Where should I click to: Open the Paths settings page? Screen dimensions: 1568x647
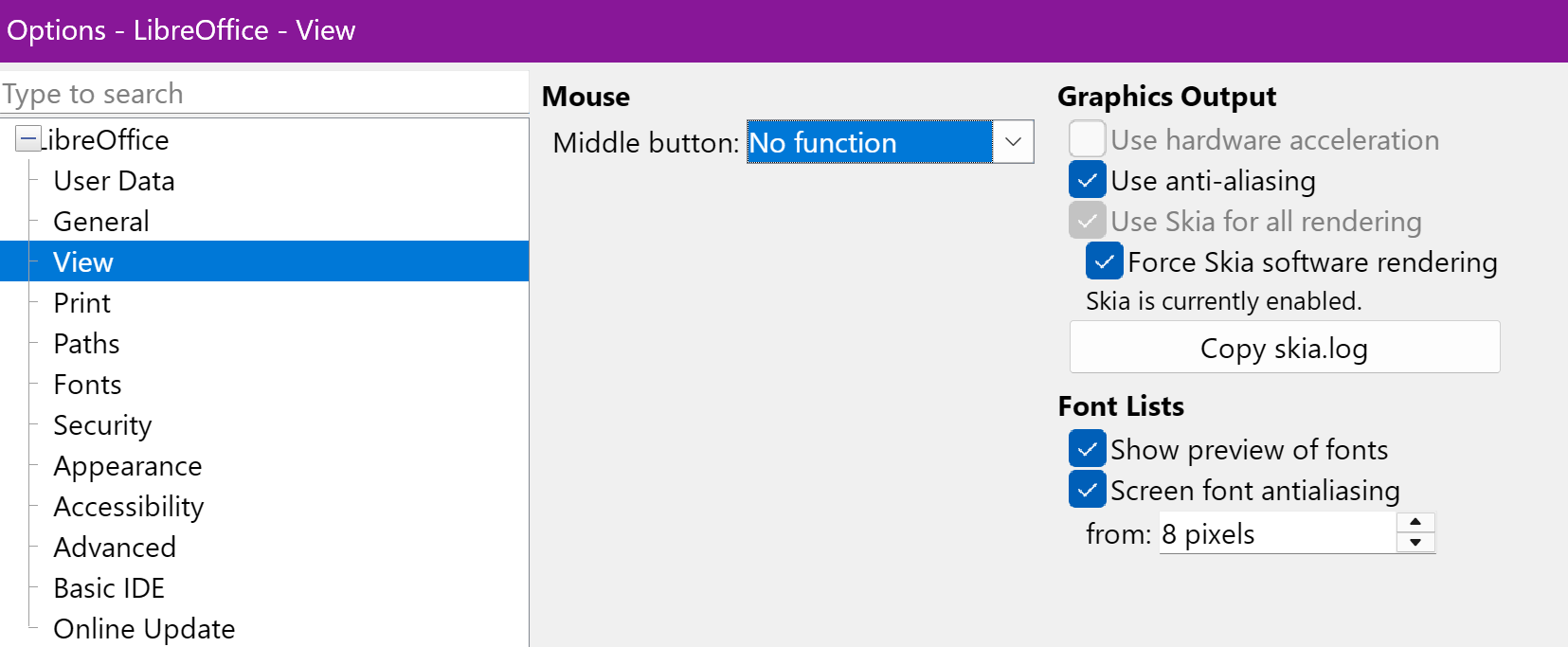pyautogui.click(x=86, y=343)
